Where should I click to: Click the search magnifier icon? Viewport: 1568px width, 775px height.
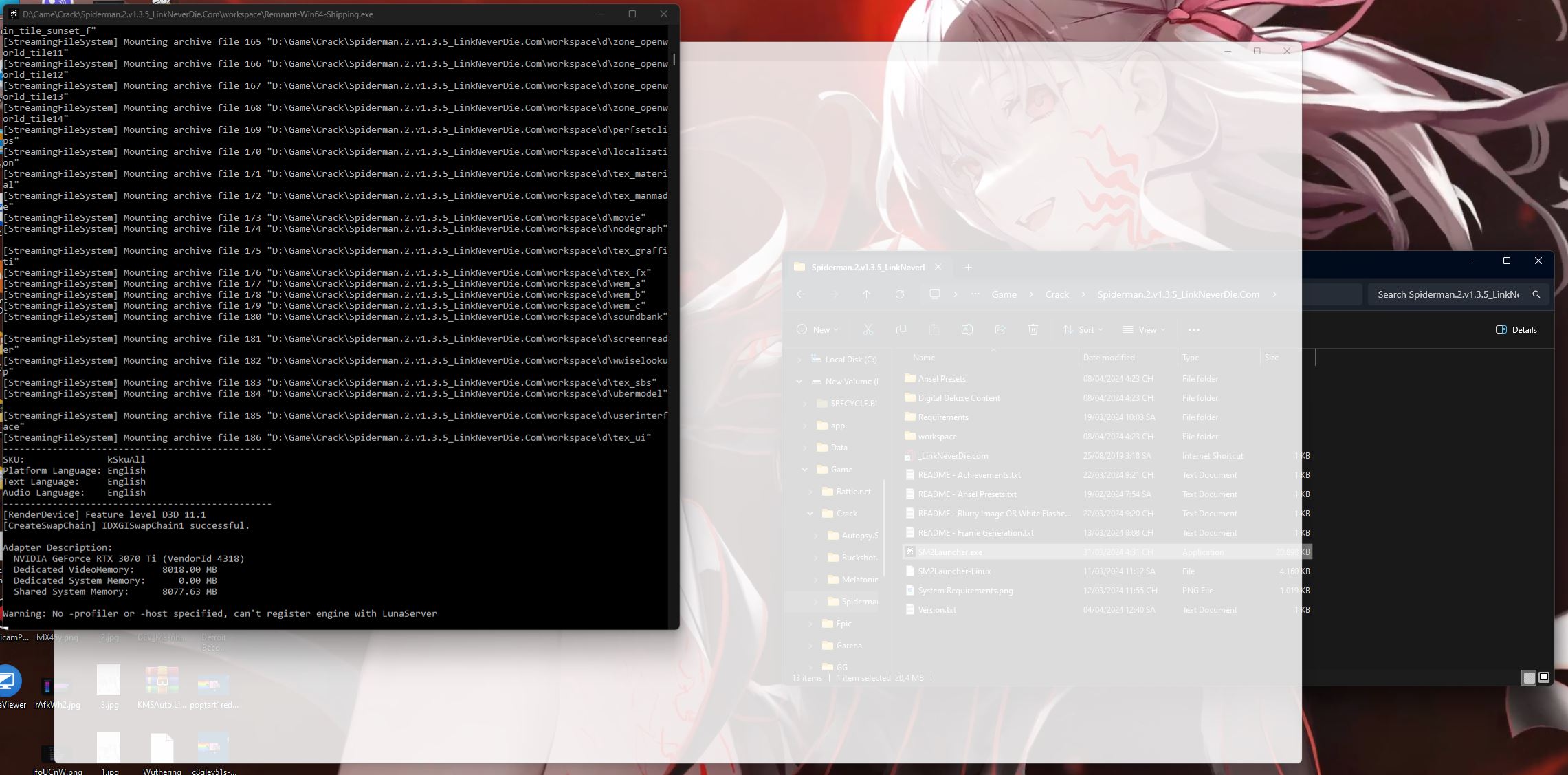tap(1536, 294)
